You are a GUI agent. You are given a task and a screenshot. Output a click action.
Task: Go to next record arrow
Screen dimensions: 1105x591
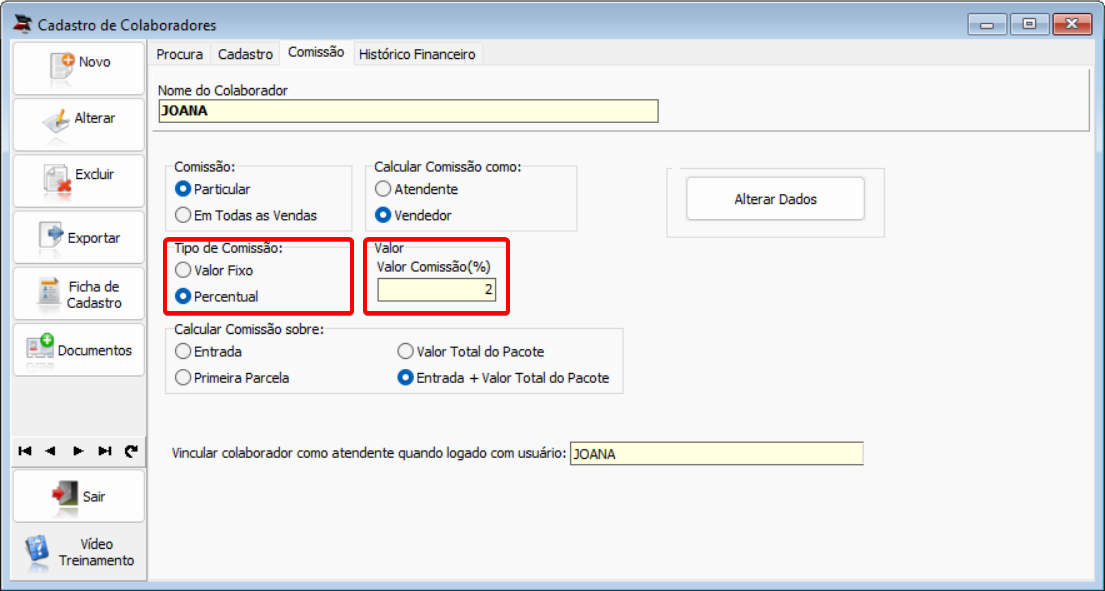pyautogui.click(x=78, y=451)
